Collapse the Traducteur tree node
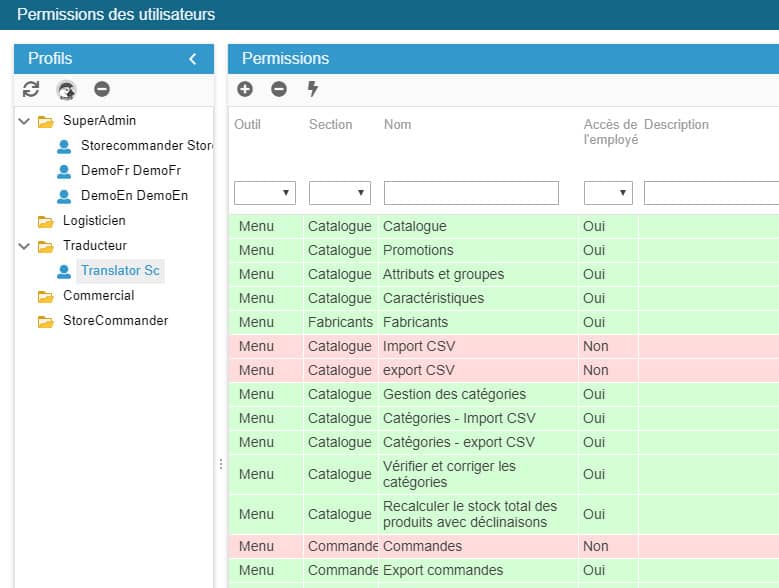The height and width of the screenshot is (588, 779). (x=23, y=246)
